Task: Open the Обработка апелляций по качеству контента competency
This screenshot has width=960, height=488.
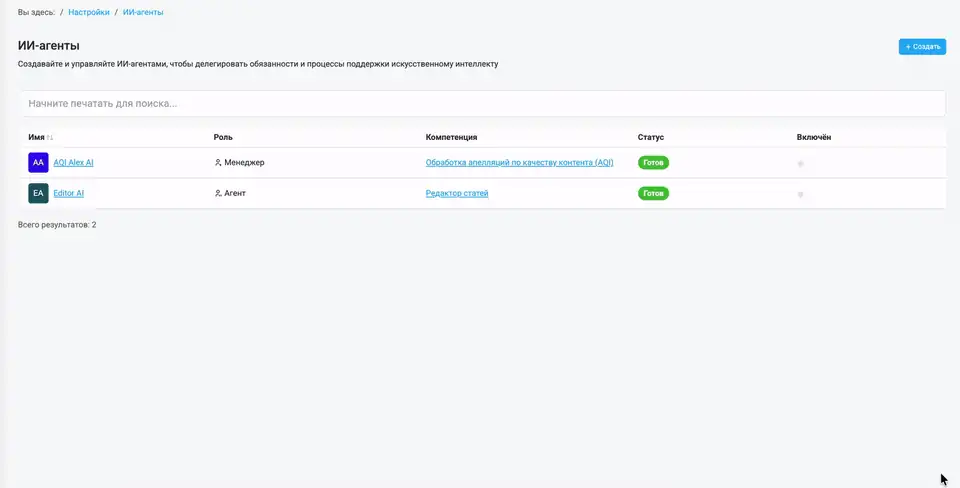Action: click(519, 162)
